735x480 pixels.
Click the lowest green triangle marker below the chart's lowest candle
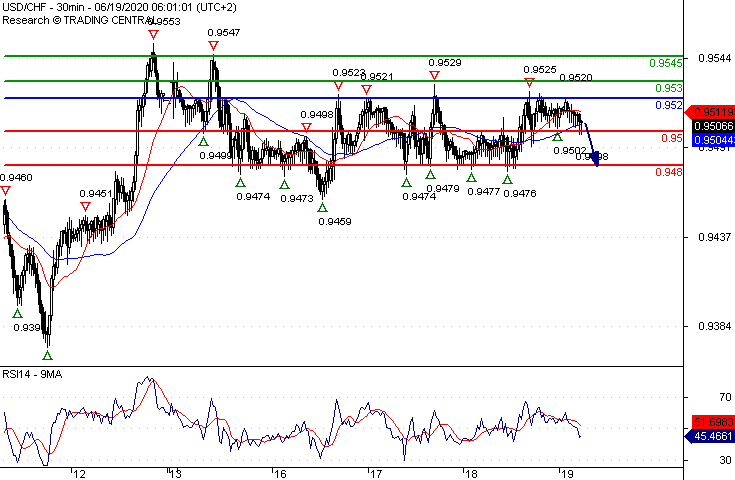coord(47,355)
